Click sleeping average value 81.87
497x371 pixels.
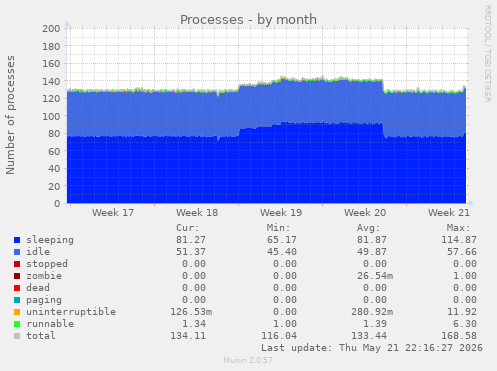[x=372, y=240]
